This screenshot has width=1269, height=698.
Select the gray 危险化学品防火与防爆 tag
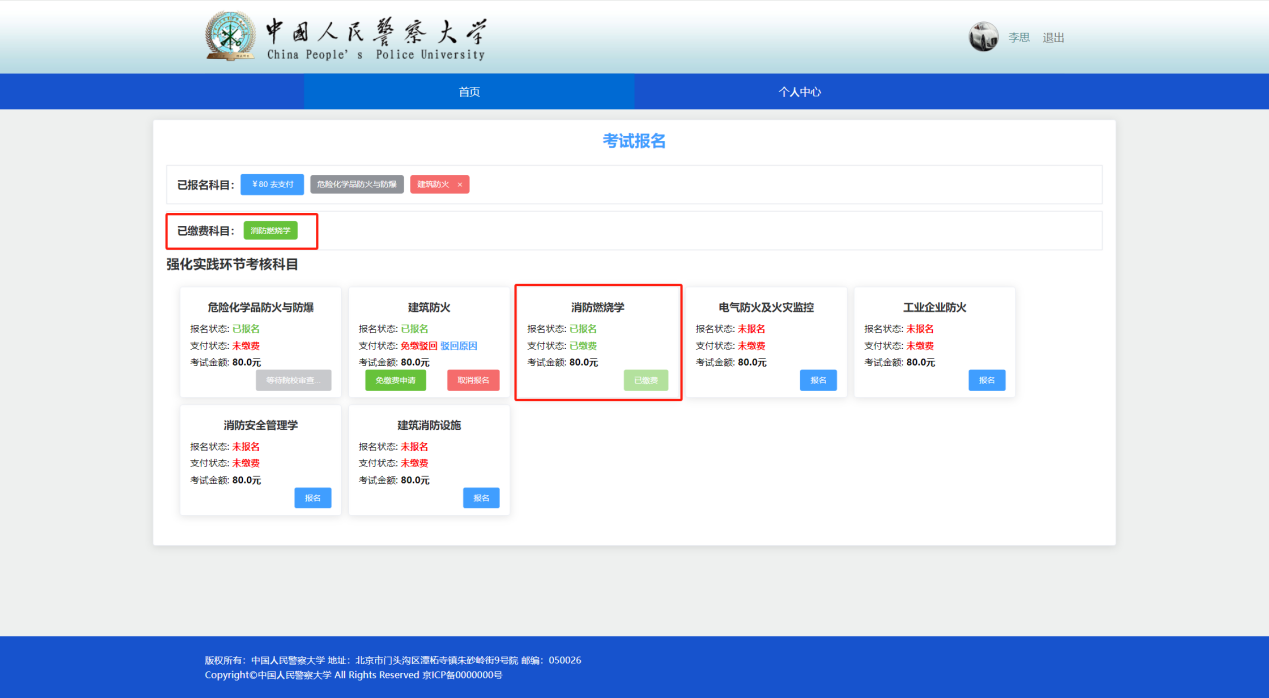[x=357, y=185]
